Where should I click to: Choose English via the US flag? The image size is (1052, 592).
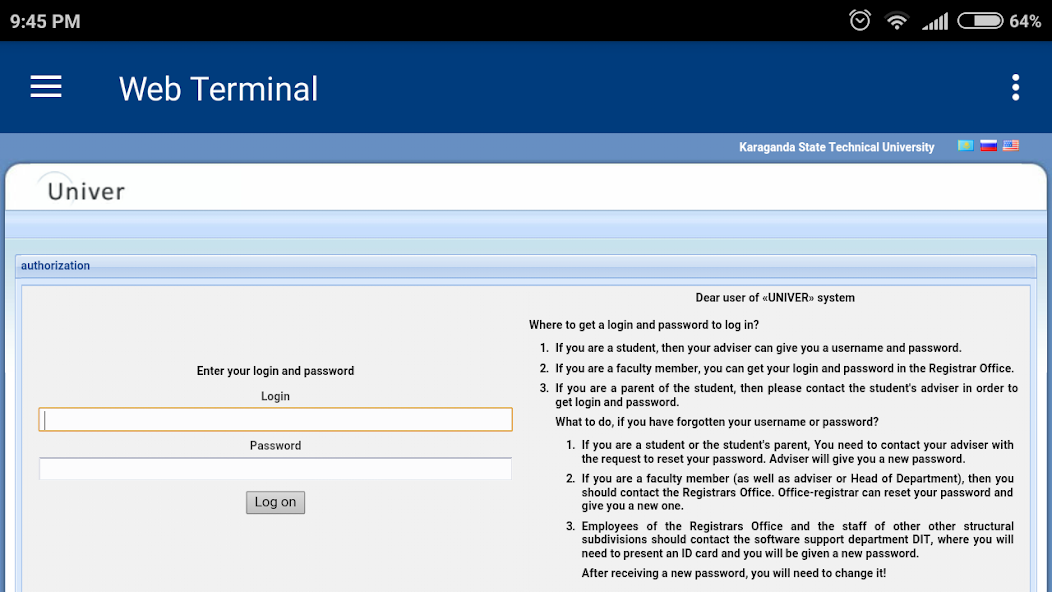pyautogui.click(x=1010, y=145)
